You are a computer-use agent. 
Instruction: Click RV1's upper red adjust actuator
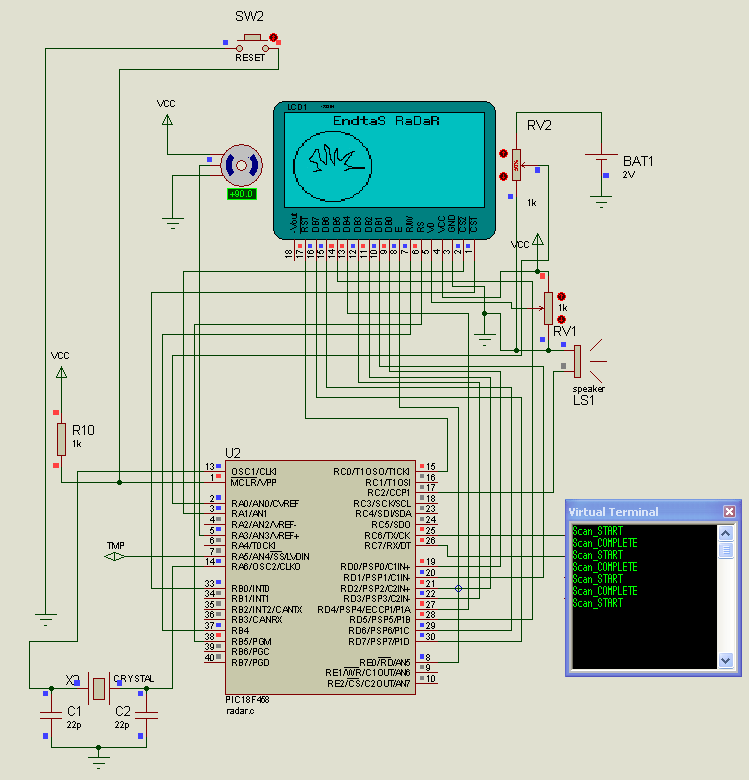pyautogui.click(x=562, y=296)
